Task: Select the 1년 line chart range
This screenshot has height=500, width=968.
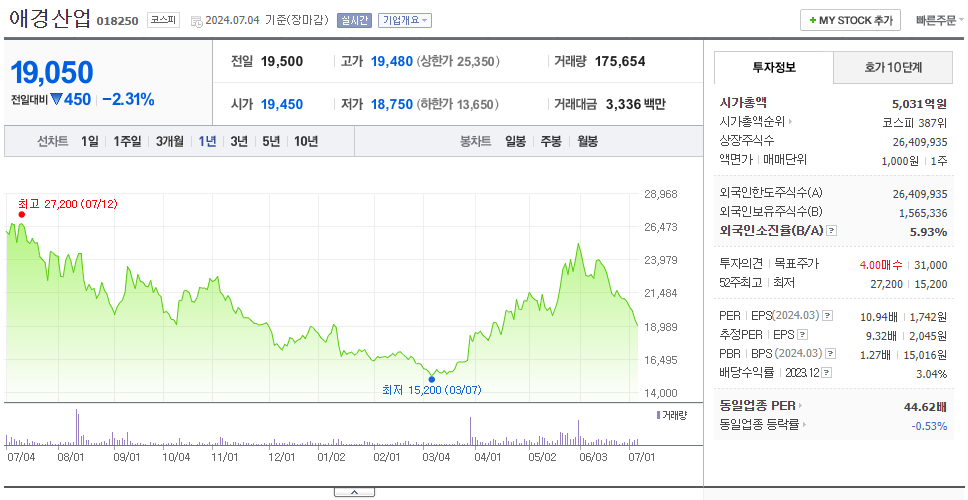Action: 207,141
